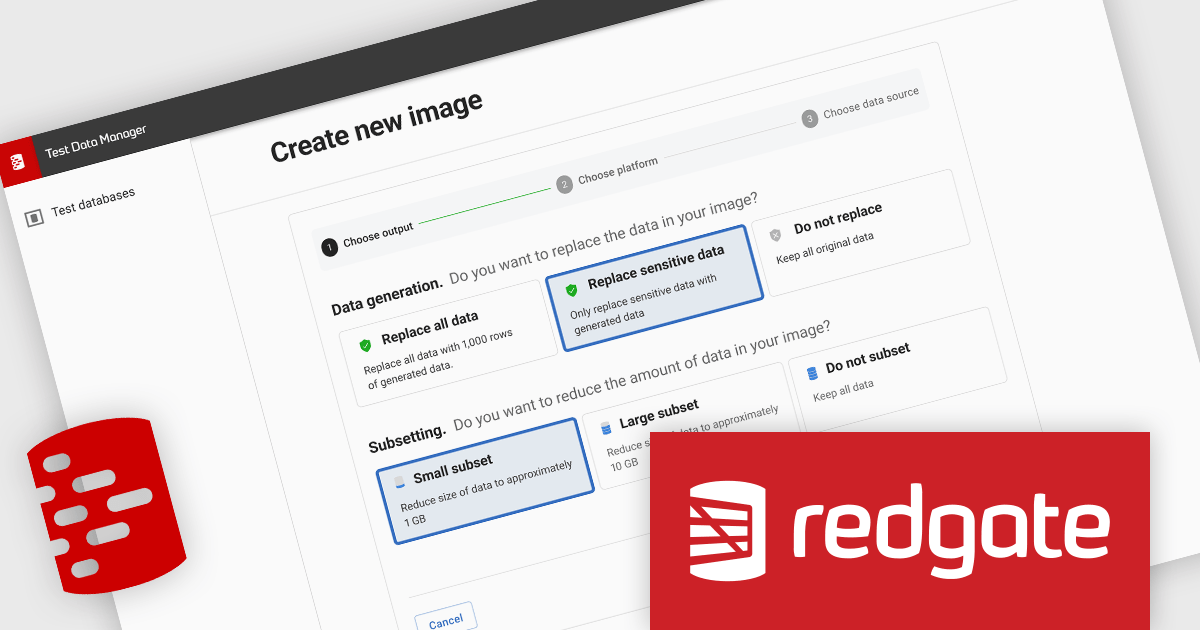Viewport: 1200px width, 630px height.
Task: Choose the Do not subset option
Action: tap(897, 369)
